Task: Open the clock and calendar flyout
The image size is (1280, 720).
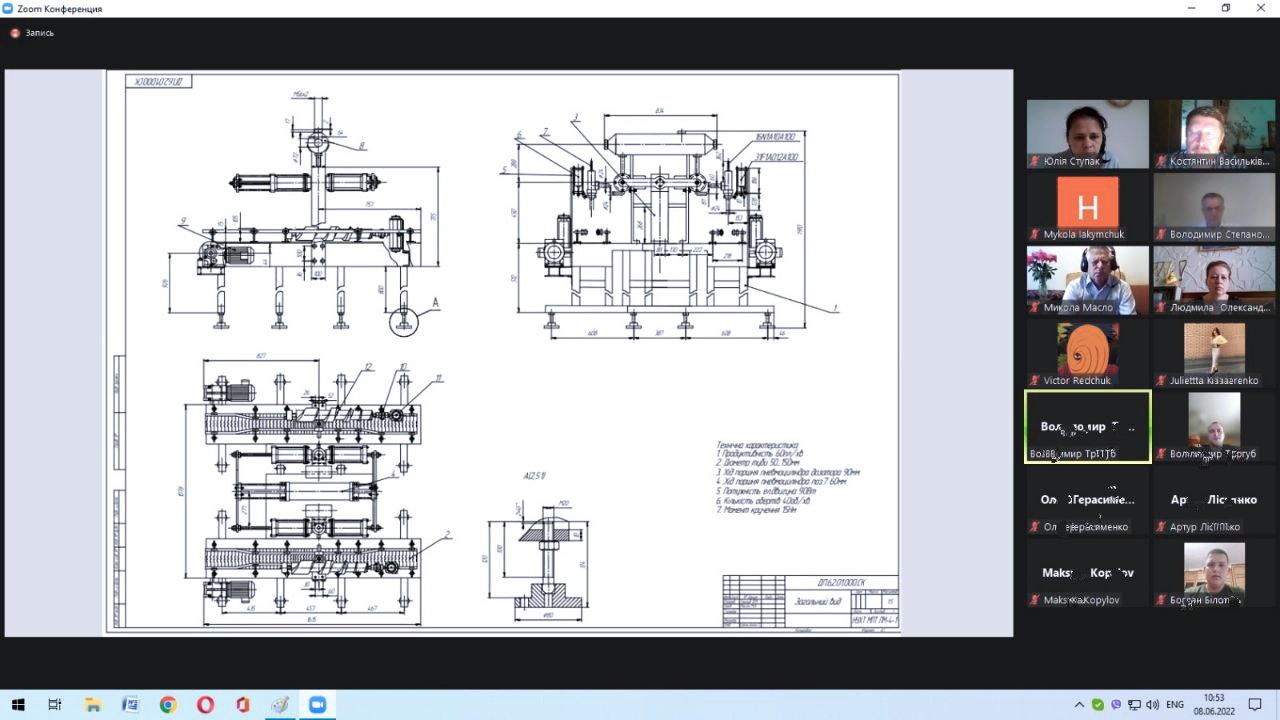Action: [1214, 705]
